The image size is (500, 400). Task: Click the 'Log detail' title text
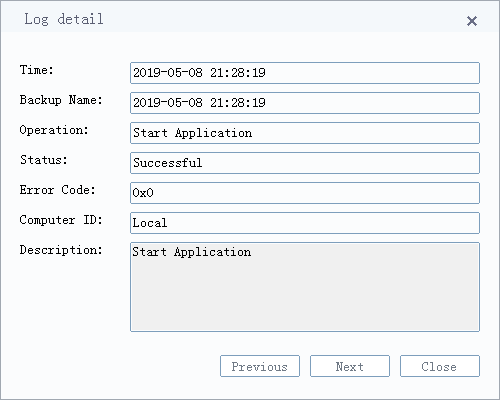click(x=64, y=19)
